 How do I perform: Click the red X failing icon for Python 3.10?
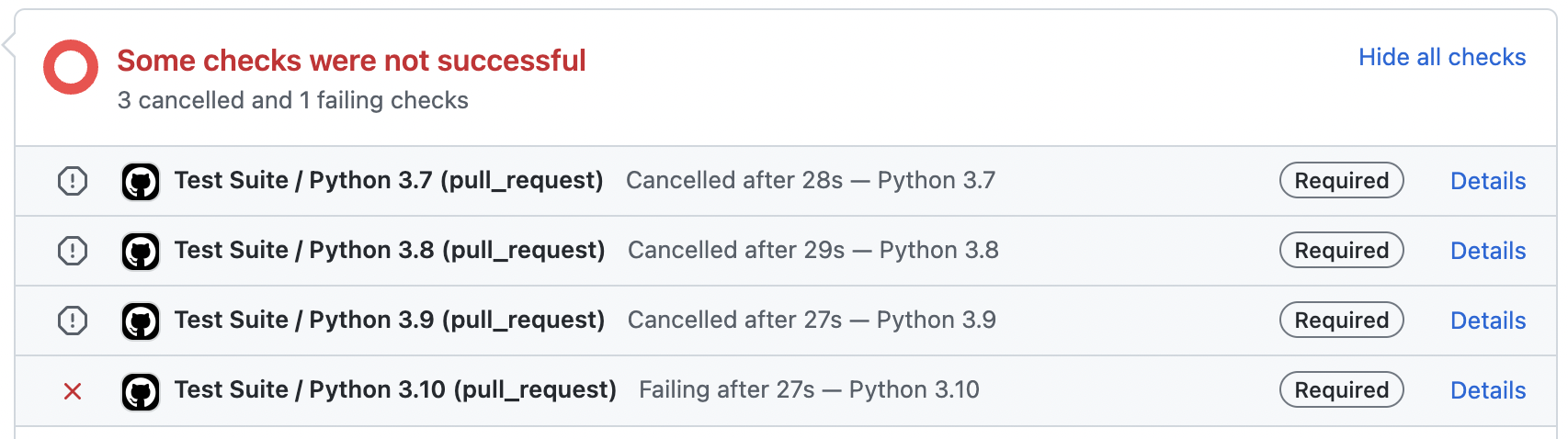[73, 391]
